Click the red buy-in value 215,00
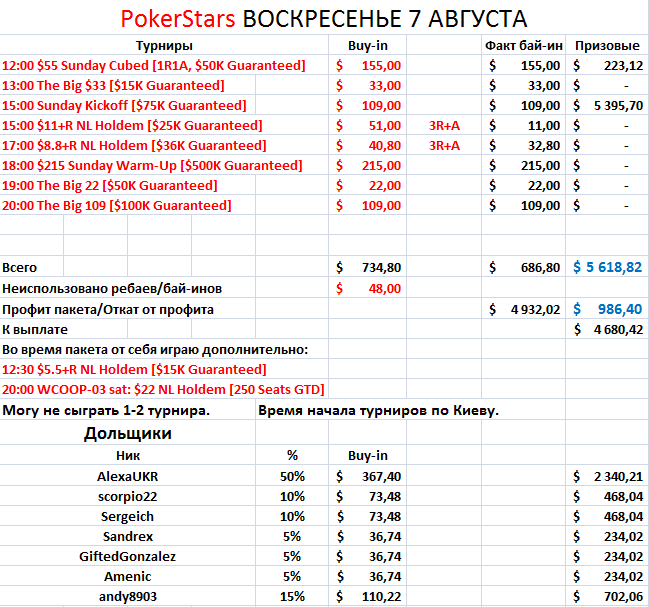The image size is (649, 607). point(381,166)
